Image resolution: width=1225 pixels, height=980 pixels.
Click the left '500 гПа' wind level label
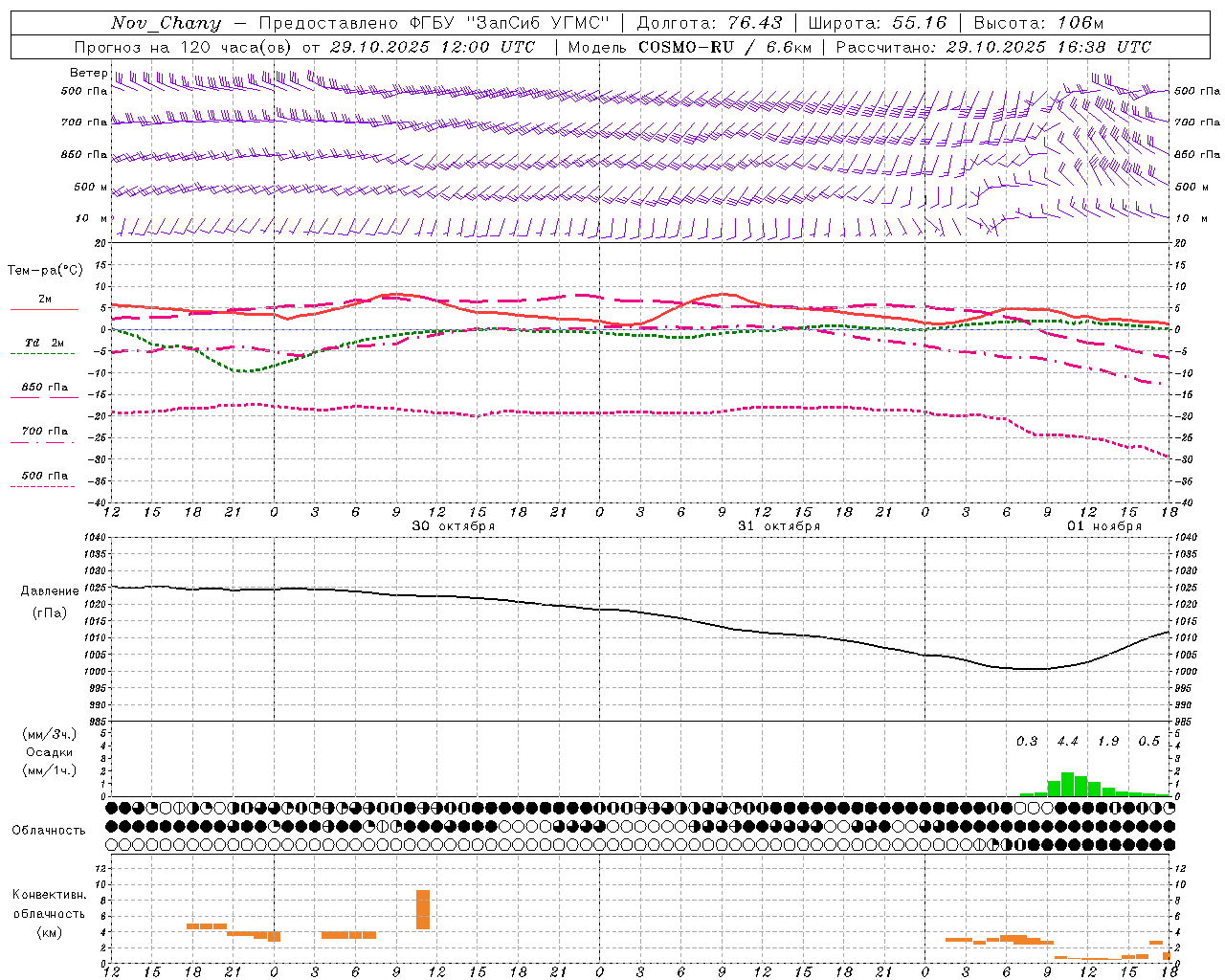pyautogui.click(x=84, y=92)
